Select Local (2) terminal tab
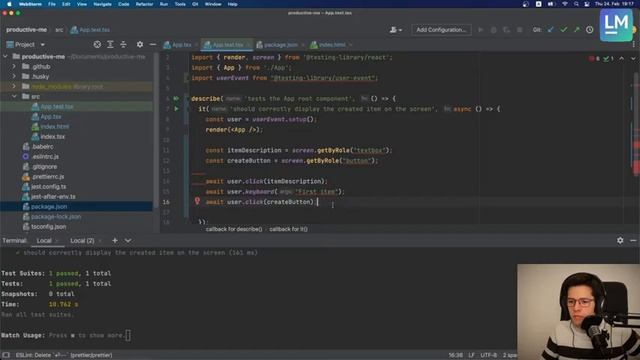Viewport: 640px width, 360px height. [82, 240]
